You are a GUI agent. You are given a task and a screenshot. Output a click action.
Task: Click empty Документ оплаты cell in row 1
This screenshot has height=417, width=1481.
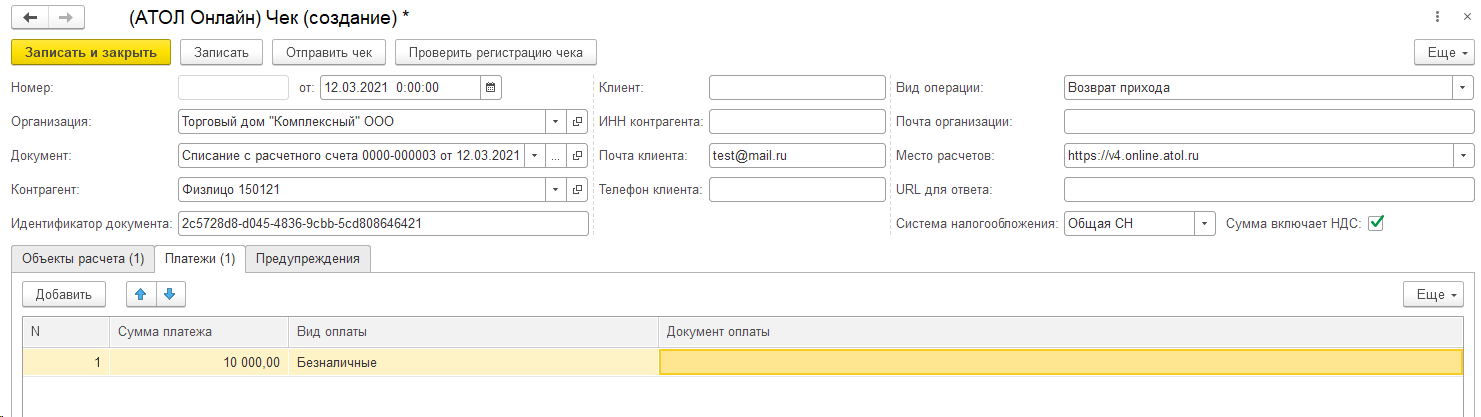point(1061,362)
